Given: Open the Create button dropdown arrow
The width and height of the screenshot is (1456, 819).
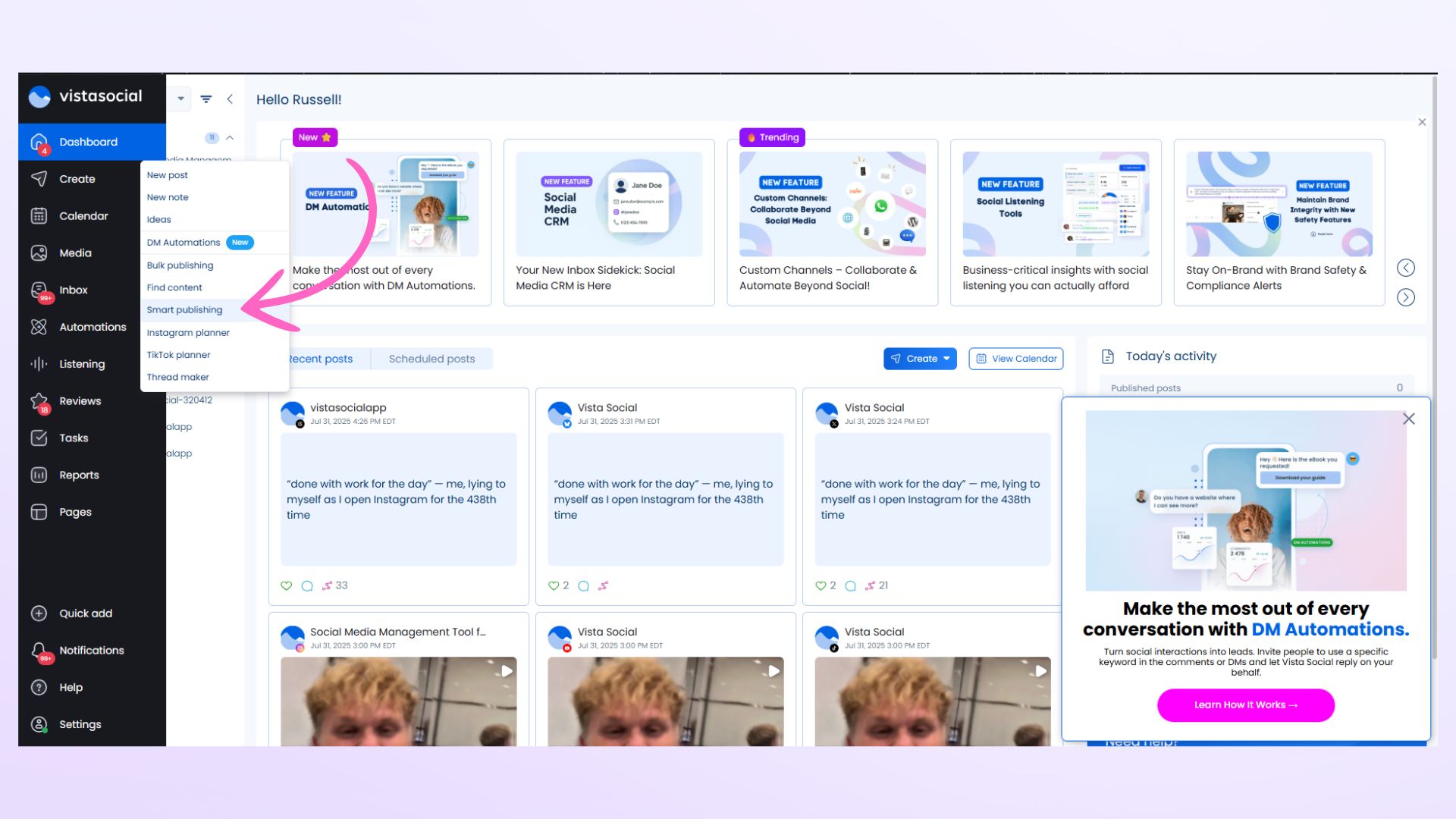Looking at the screenshot, I should click(946, 359).
